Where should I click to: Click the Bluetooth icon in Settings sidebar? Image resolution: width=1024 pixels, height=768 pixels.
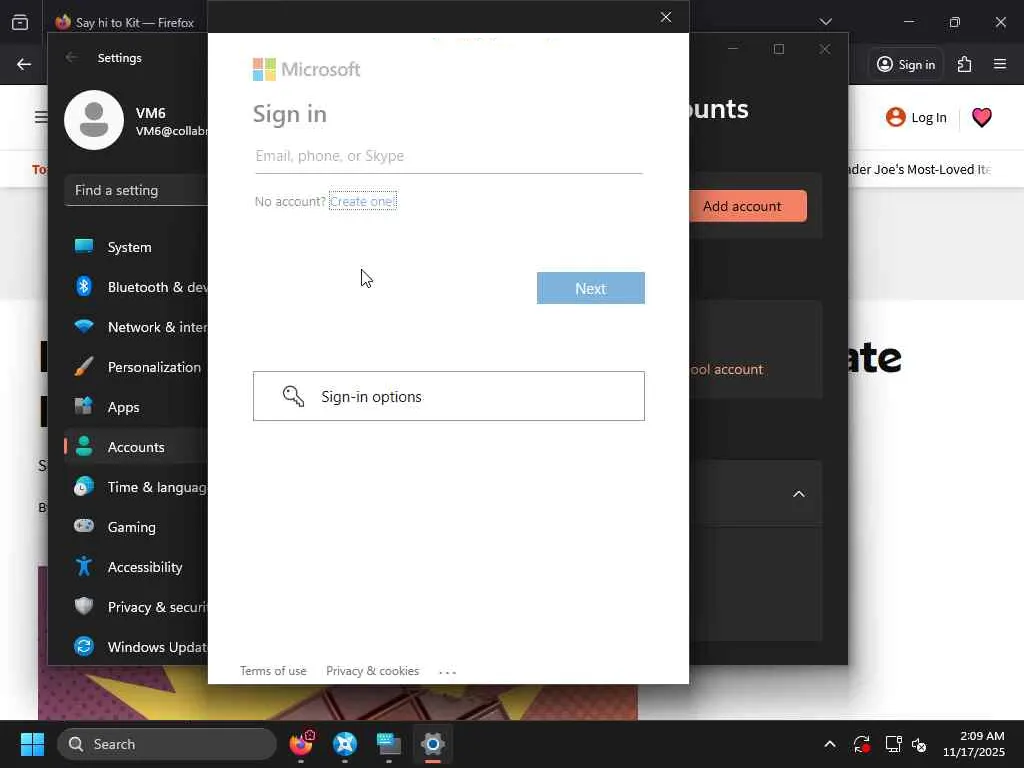coord(84,286)
